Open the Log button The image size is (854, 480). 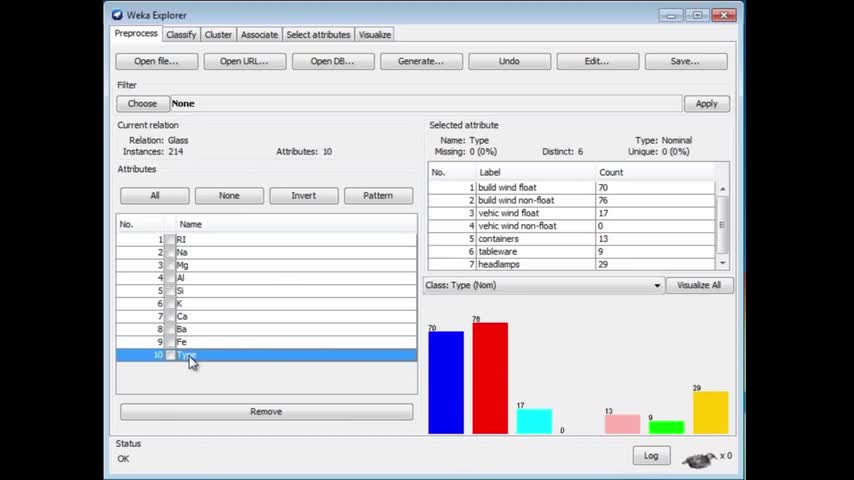click(651, 455)
